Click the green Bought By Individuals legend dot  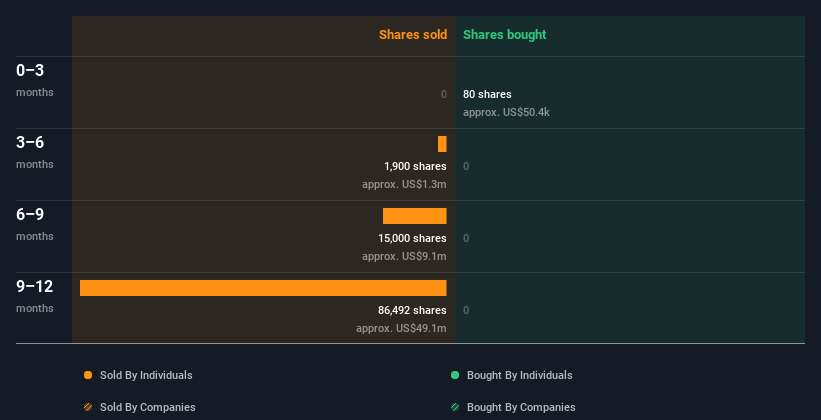(x=455, y=375)
